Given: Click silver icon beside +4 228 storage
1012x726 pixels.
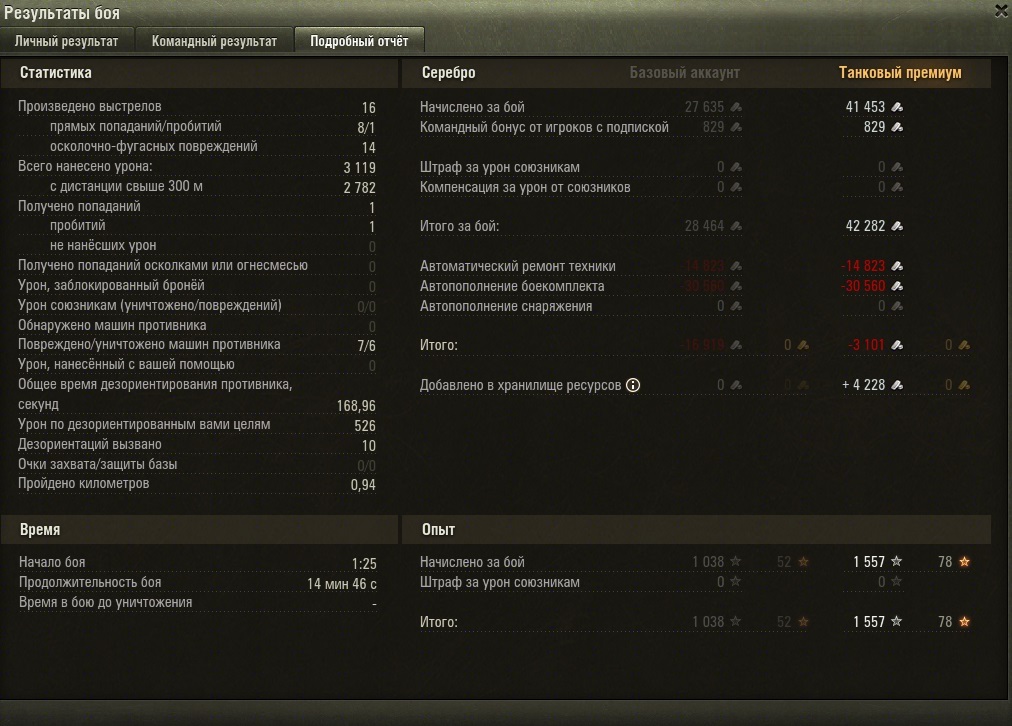Looking at the screenshot, I should coord(897,385).
